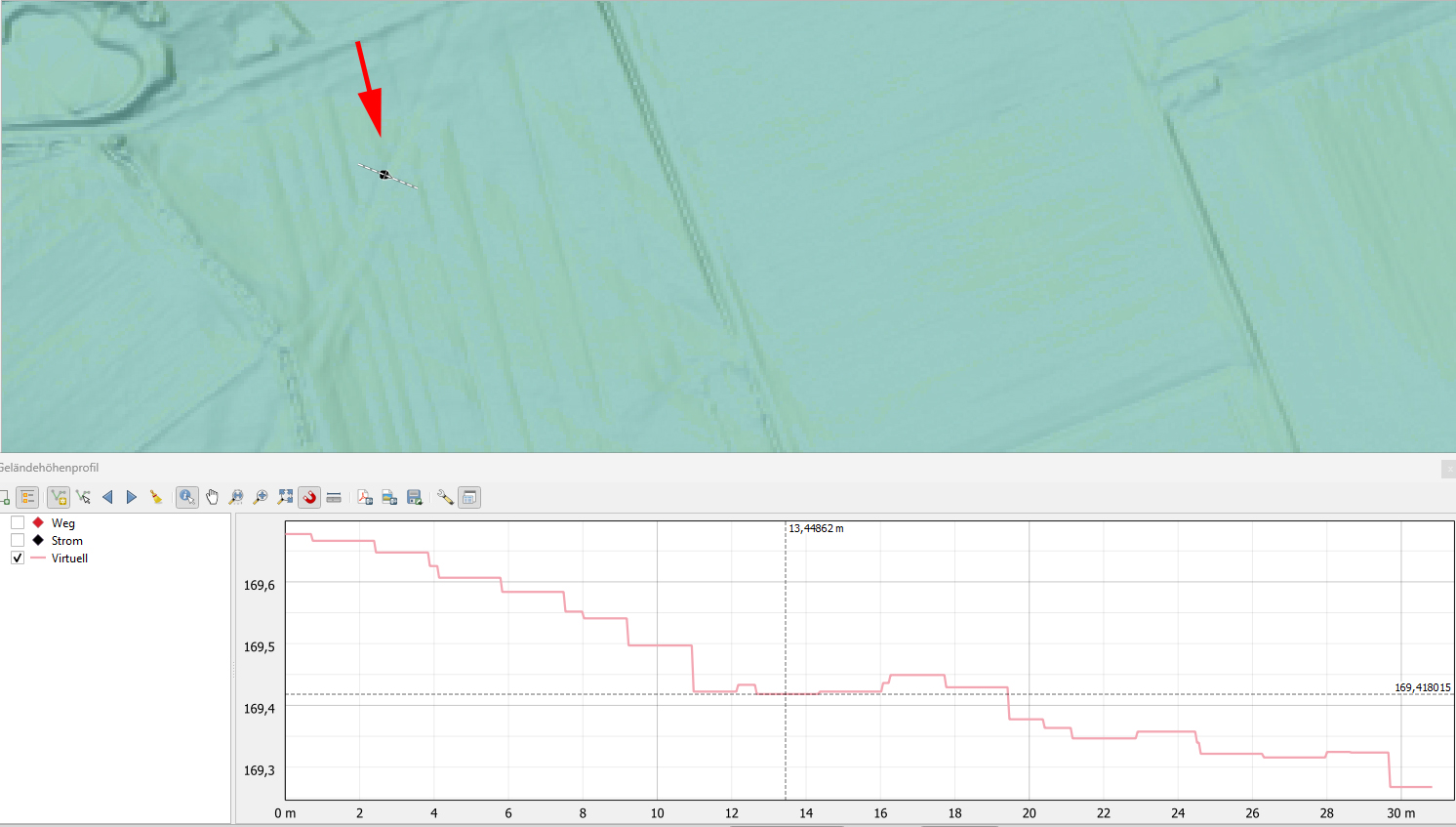Export elevation profile as PDF

365,497
